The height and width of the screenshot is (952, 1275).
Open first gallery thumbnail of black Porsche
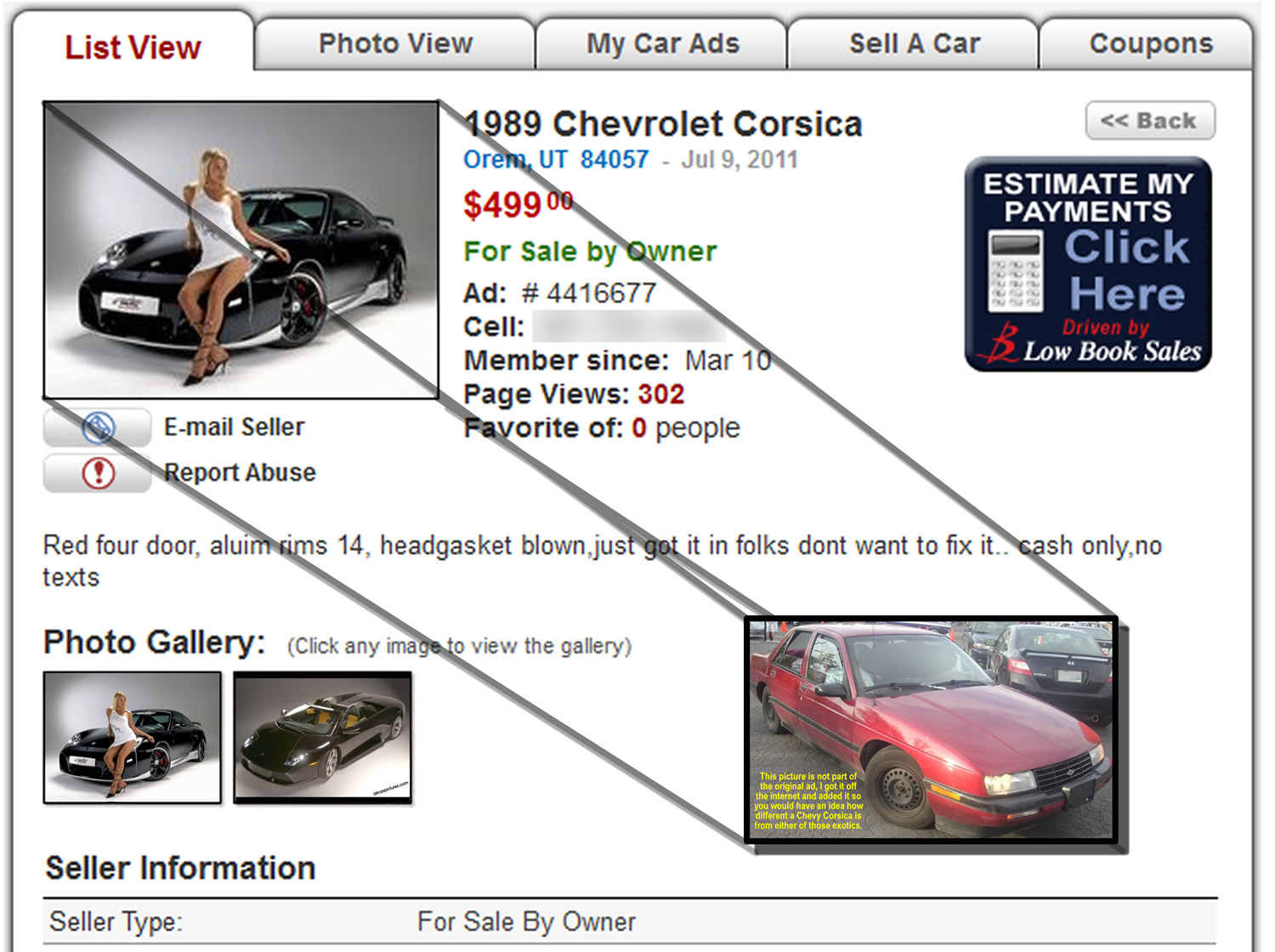133,737
